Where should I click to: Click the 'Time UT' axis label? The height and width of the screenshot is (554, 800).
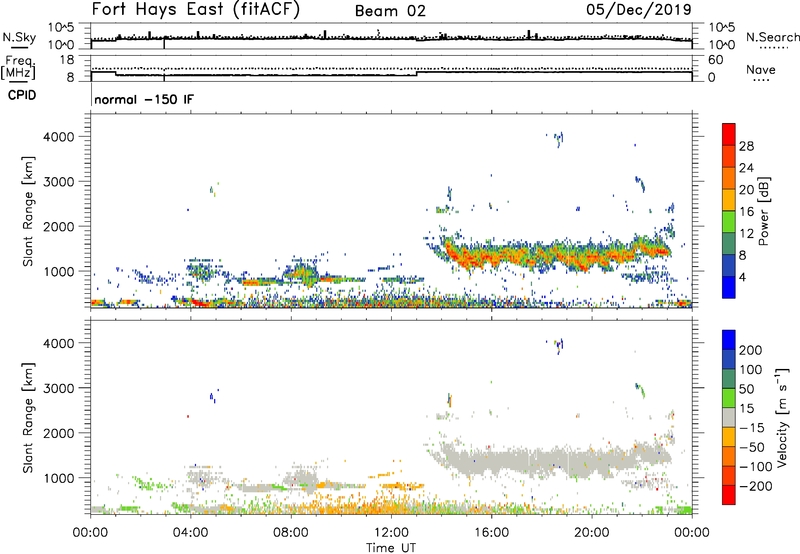coord(391,548)
